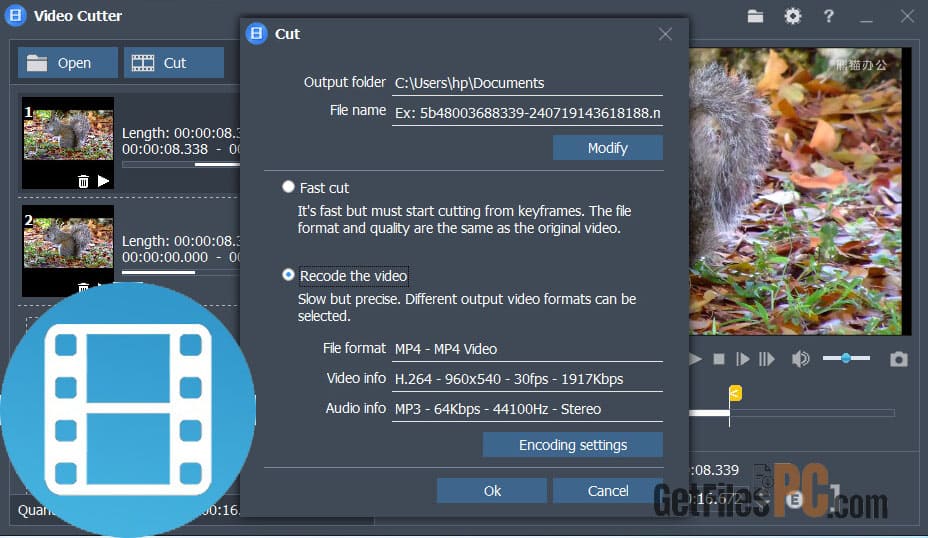Open Encoding settings
The image size is (928, 538).
(x=572, y=444)
